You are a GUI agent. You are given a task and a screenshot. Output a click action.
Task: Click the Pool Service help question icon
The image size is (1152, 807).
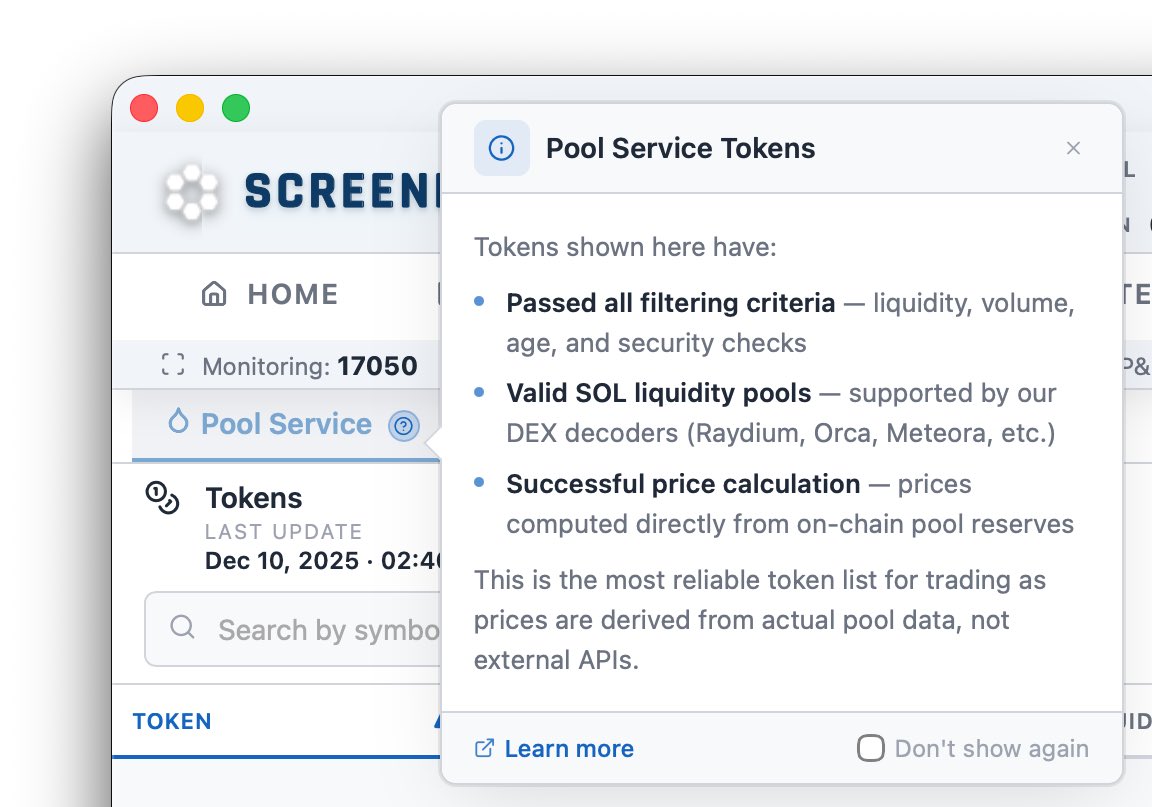403,426
